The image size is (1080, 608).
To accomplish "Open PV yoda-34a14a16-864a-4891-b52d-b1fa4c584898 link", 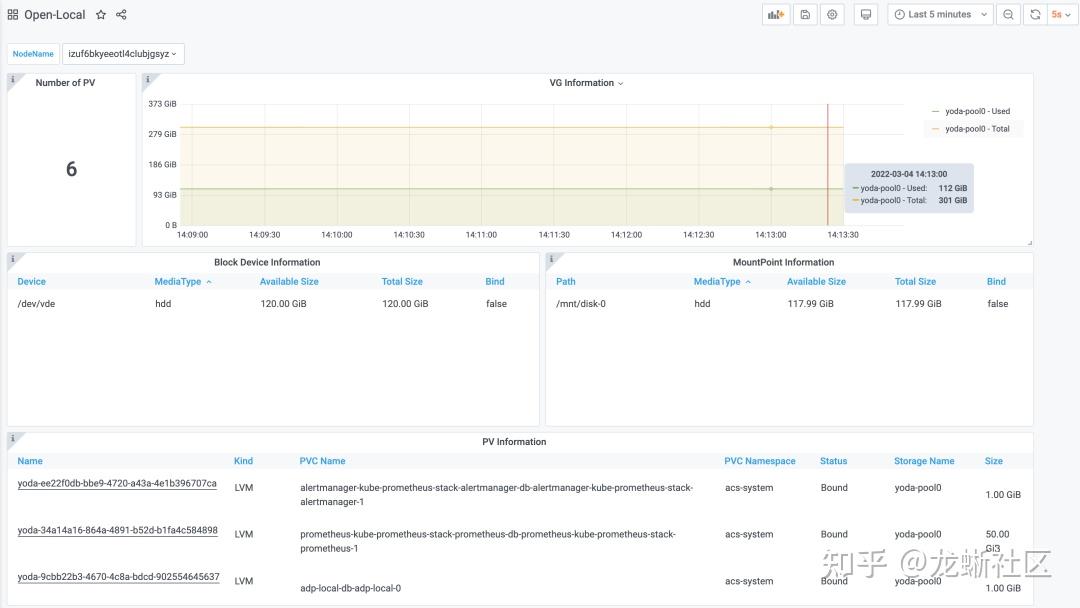I will coord(118,530).
